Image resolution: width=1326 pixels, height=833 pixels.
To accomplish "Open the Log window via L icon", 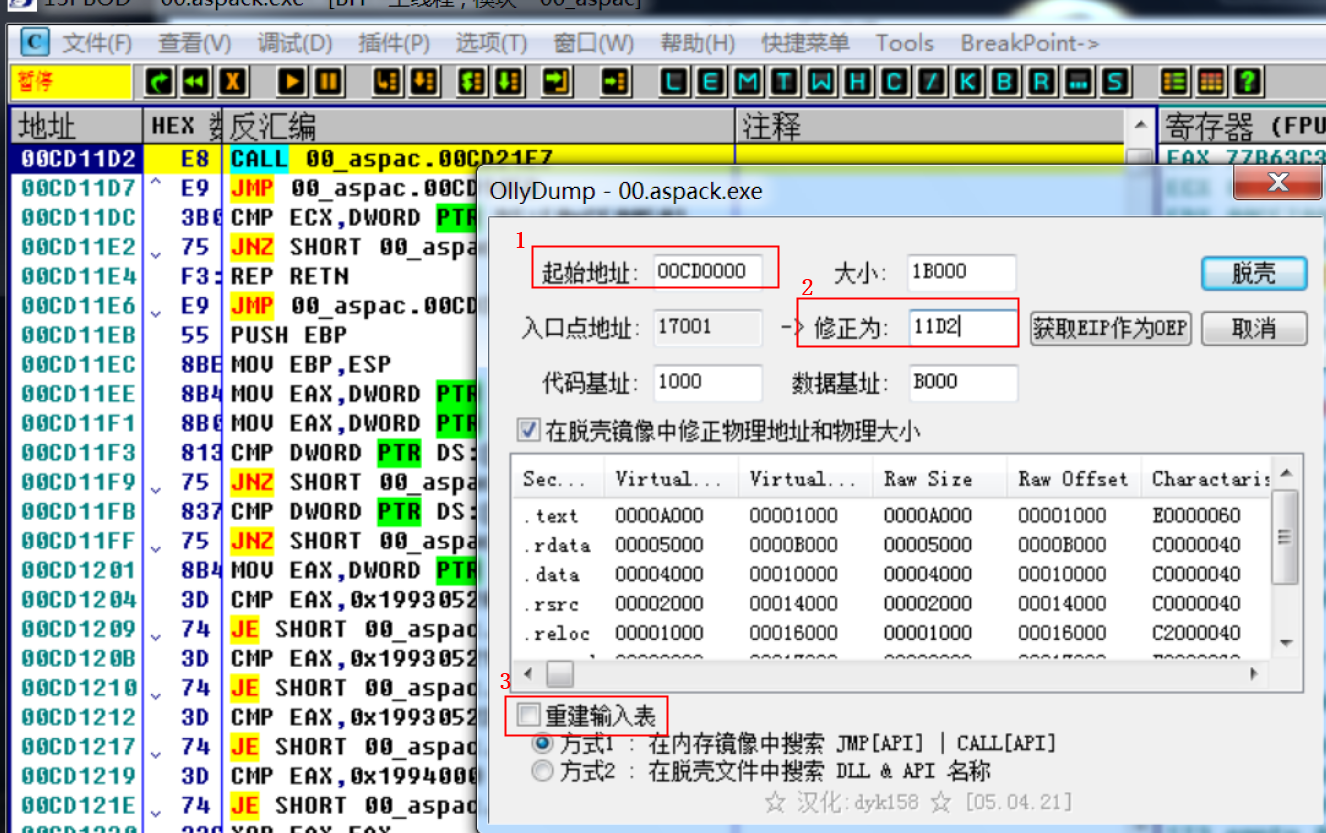I will (x=673, y=81).
